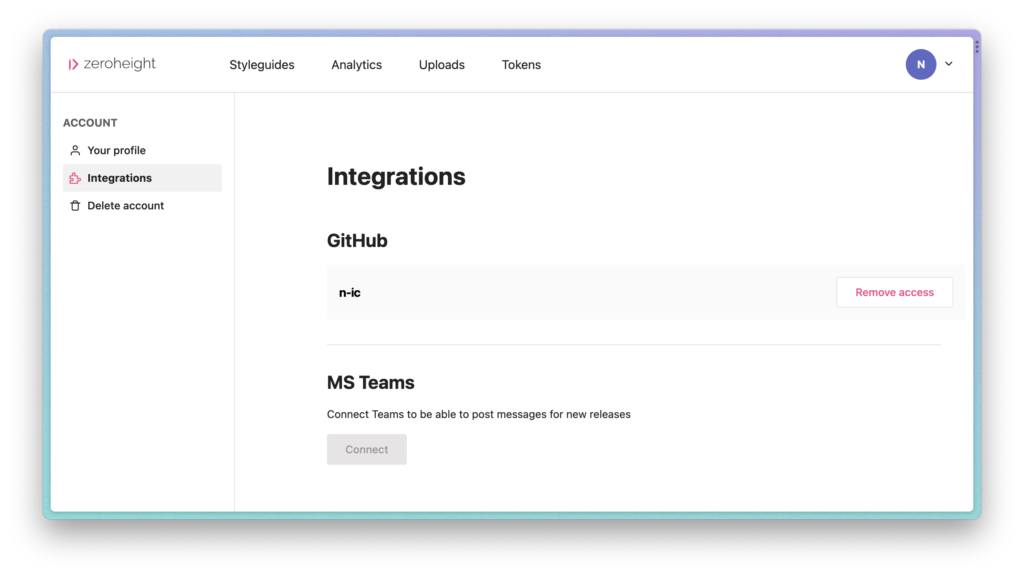
Task: Click the n-ic GitHub account name
Action: pos(349,293)
